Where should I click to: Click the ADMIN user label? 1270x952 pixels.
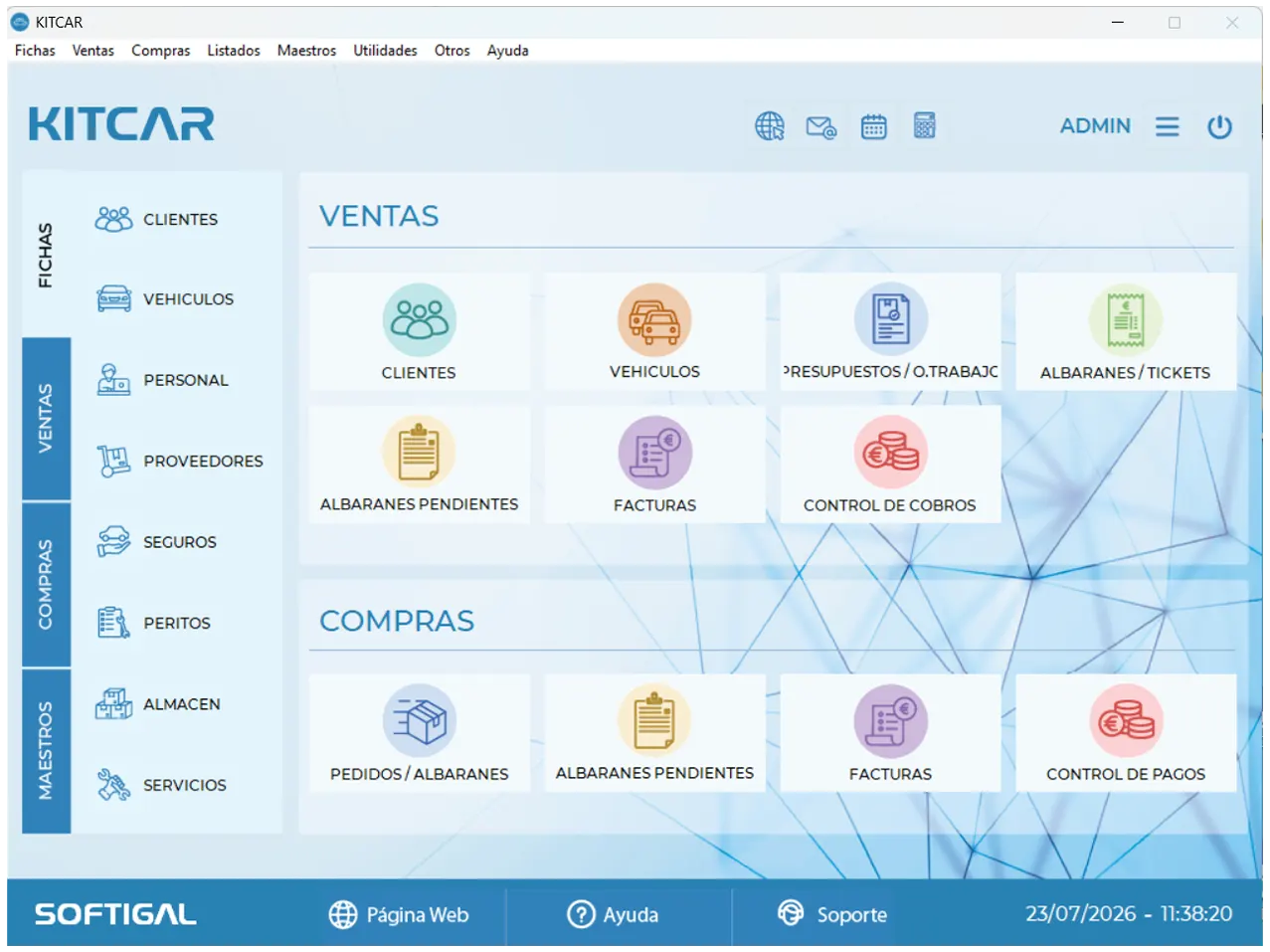1095,126
